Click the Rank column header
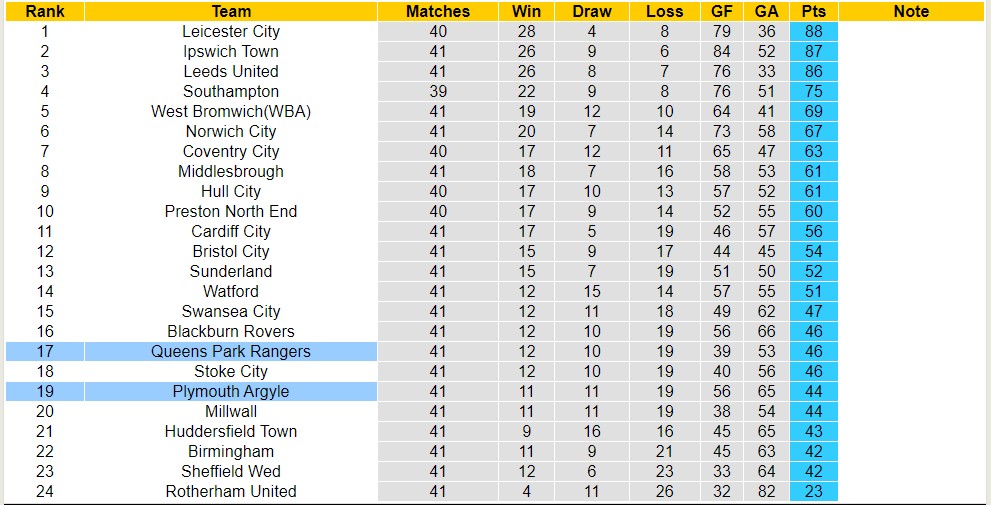 [45, 12]
